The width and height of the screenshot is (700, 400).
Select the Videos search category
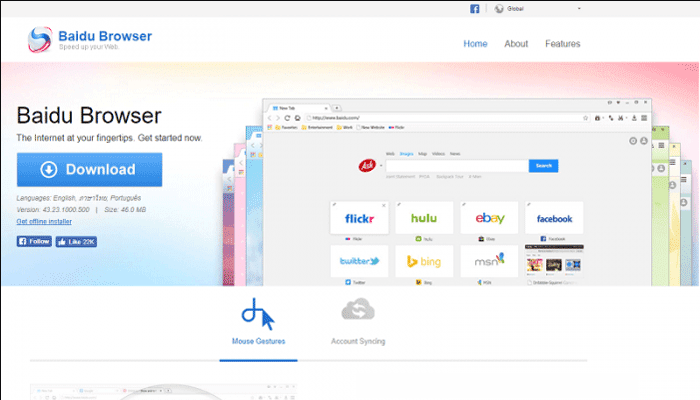[x=438, y=154]
